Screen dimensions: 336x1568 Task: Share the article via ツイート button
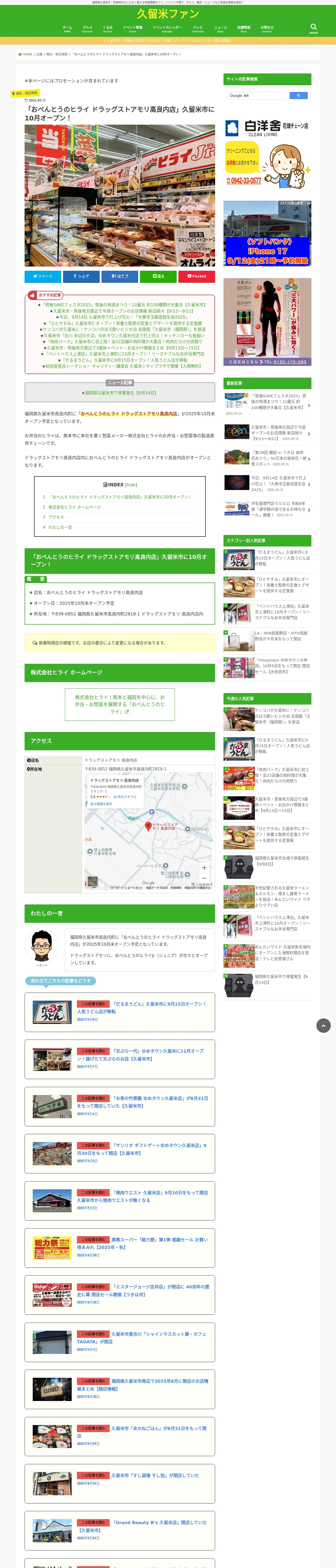(x=43, y=276)
